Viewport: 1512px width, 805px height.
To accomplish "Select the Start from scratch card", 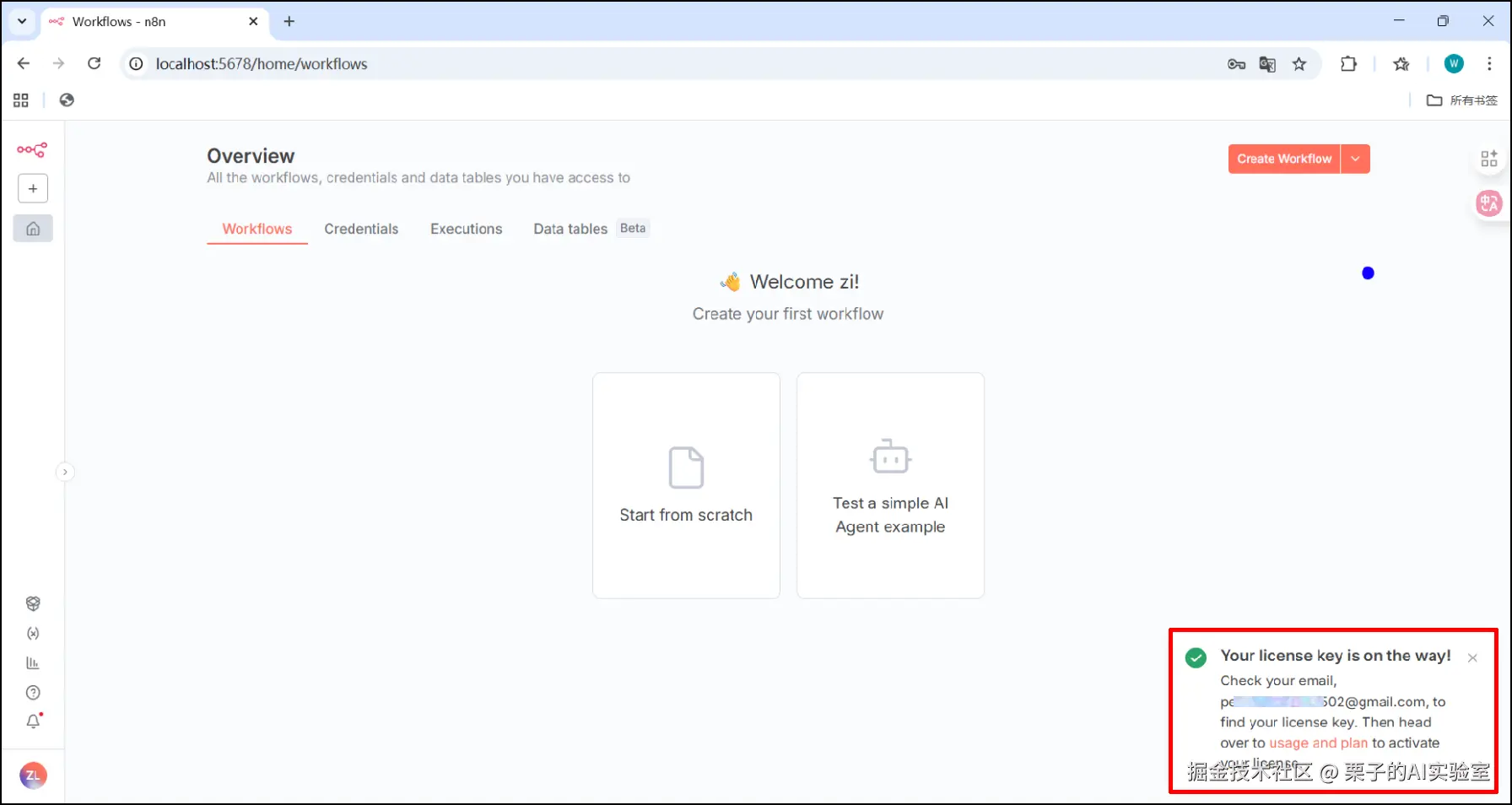I will (686, 485).
